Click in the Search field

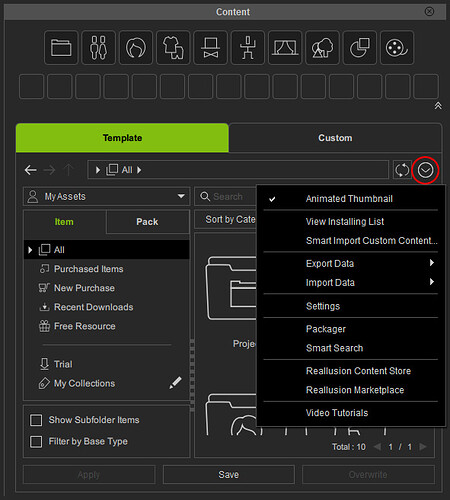pos(226,196)
